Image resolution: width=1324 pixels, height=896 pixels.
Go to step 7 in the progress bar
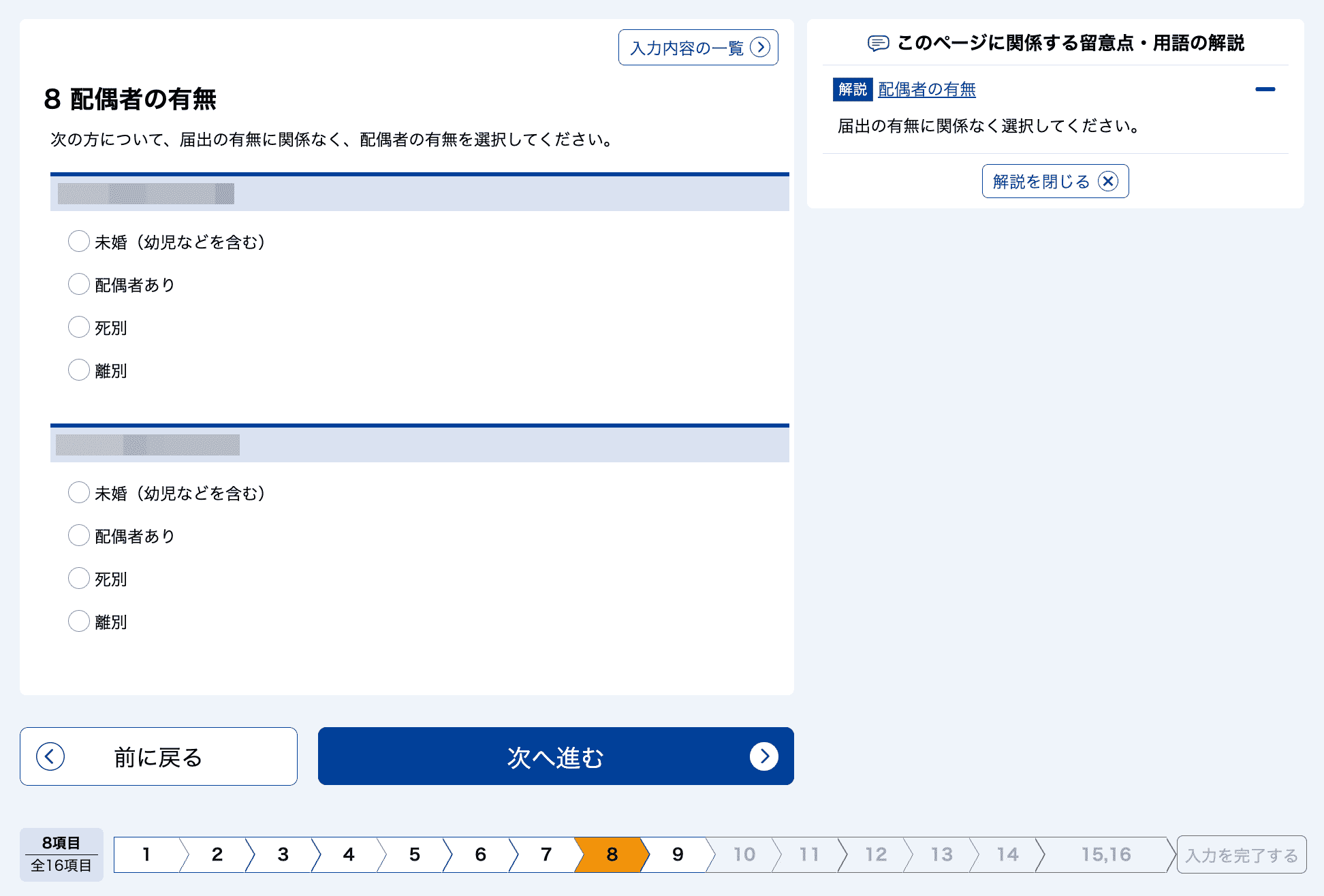tap(545, 854)
